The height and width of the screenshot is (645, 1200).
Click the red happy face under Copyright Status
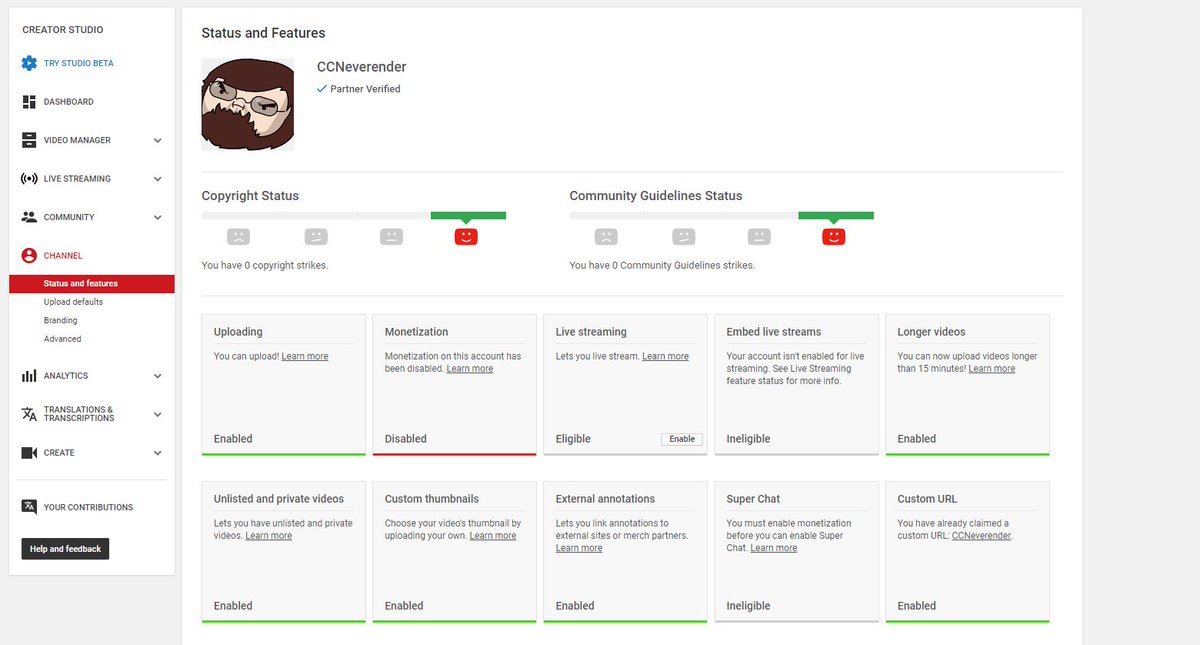466,237
